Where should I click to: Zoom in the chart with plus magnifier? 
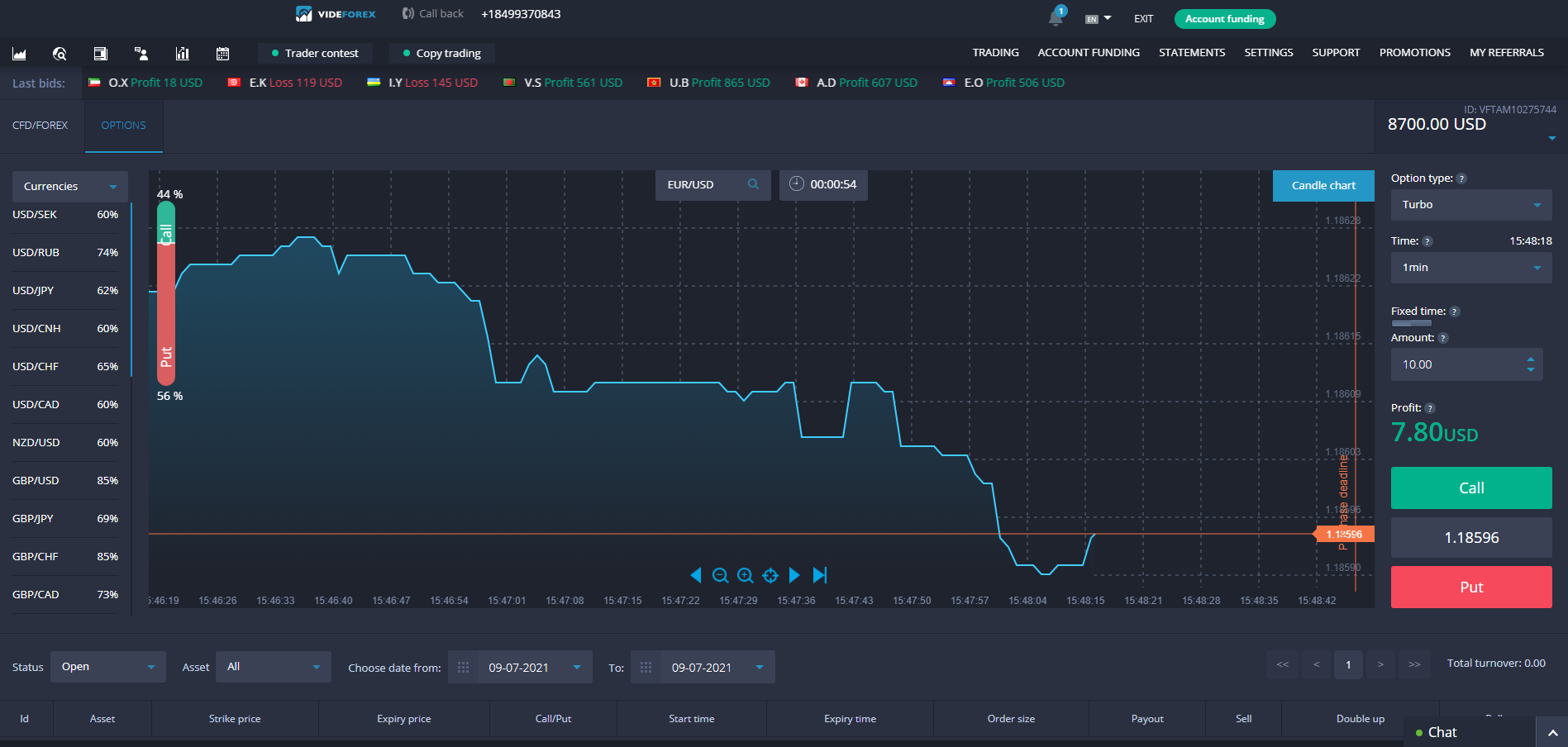coord(745,575)
